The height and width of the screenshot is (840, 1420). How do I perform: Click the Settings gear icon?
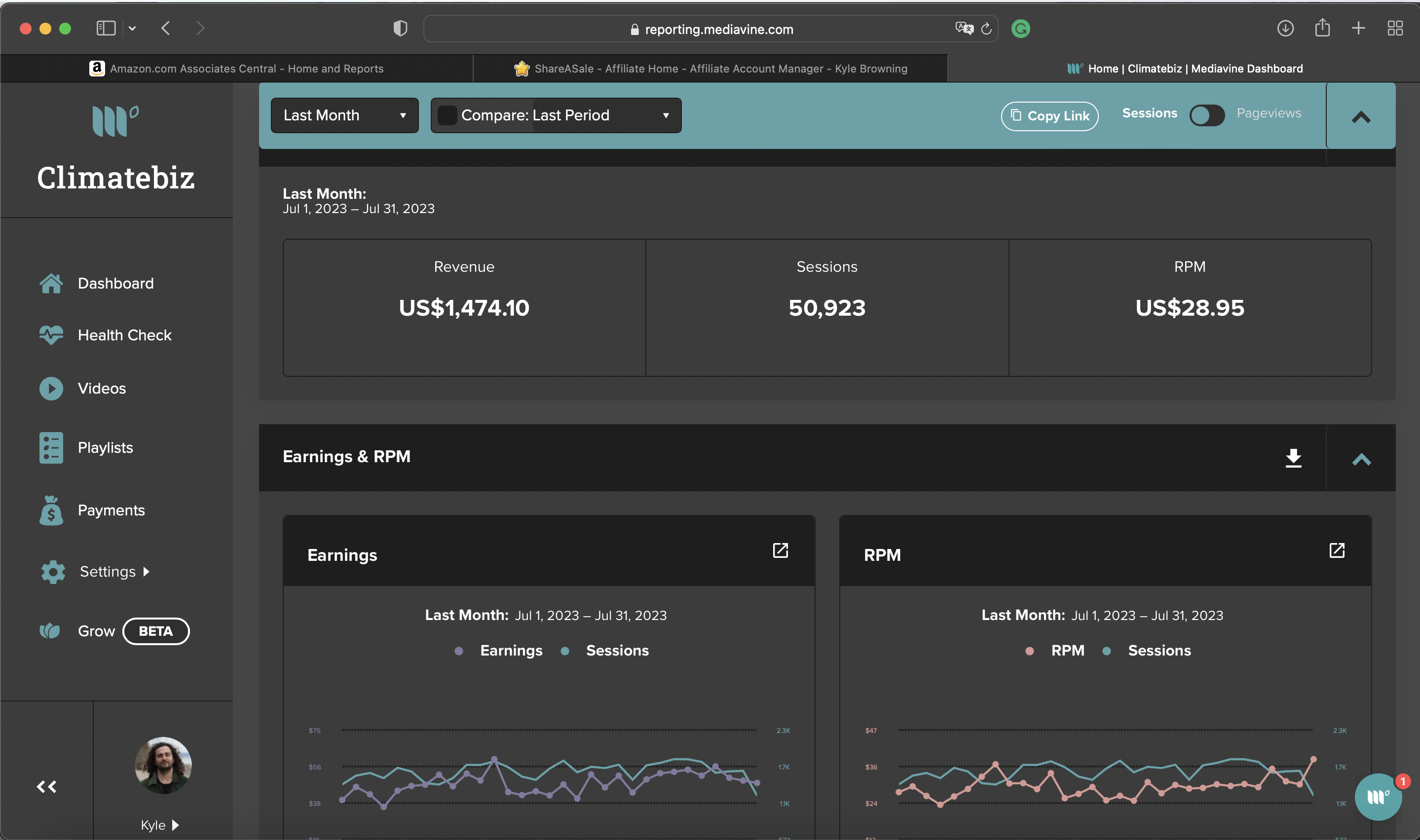[x=53, y=572]
